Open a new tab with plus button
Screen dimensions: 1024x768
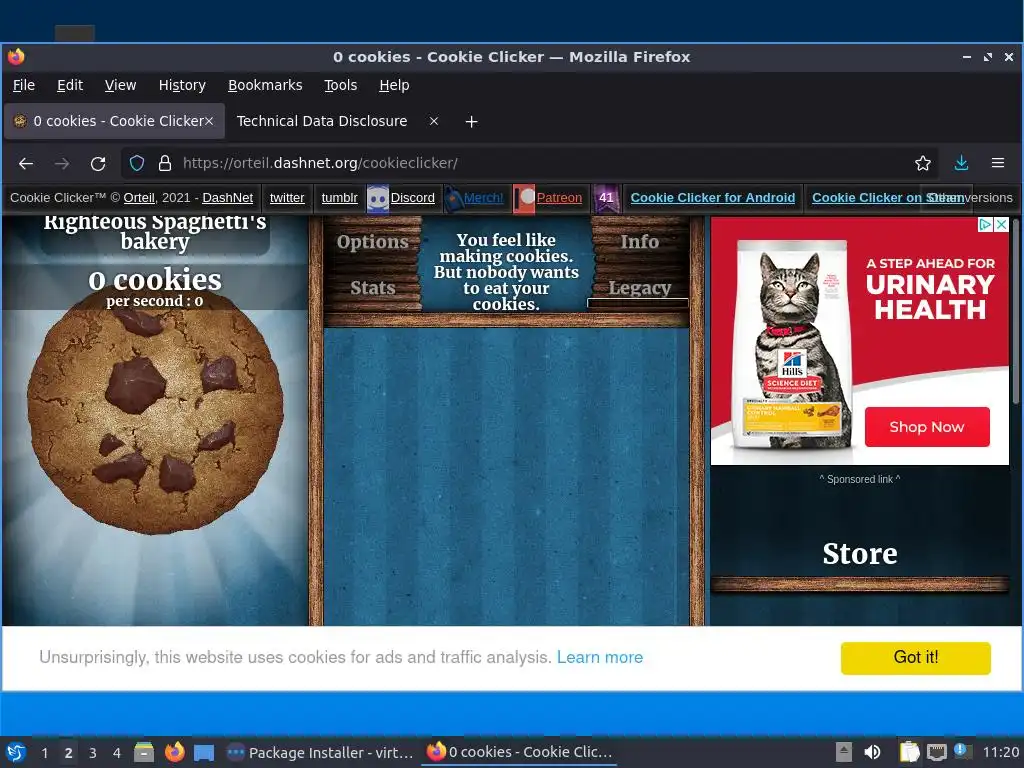click(471, 121)
